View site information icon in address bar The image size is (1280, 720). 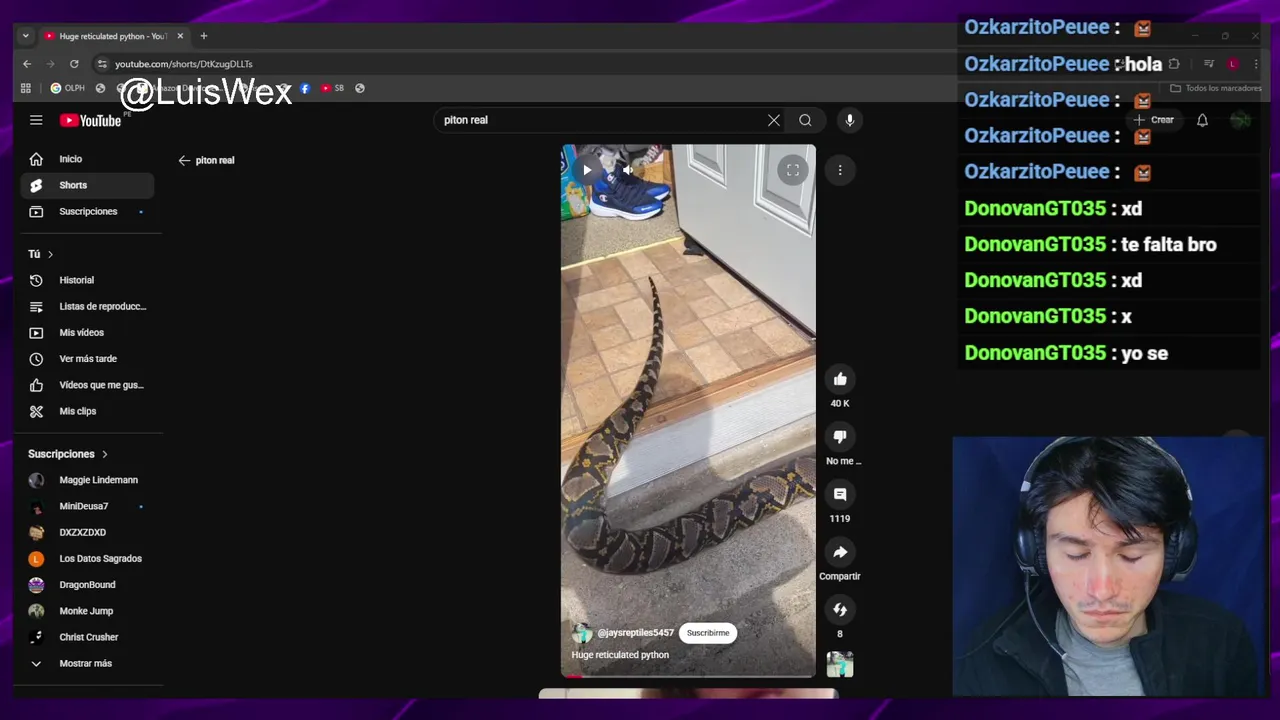101,64
